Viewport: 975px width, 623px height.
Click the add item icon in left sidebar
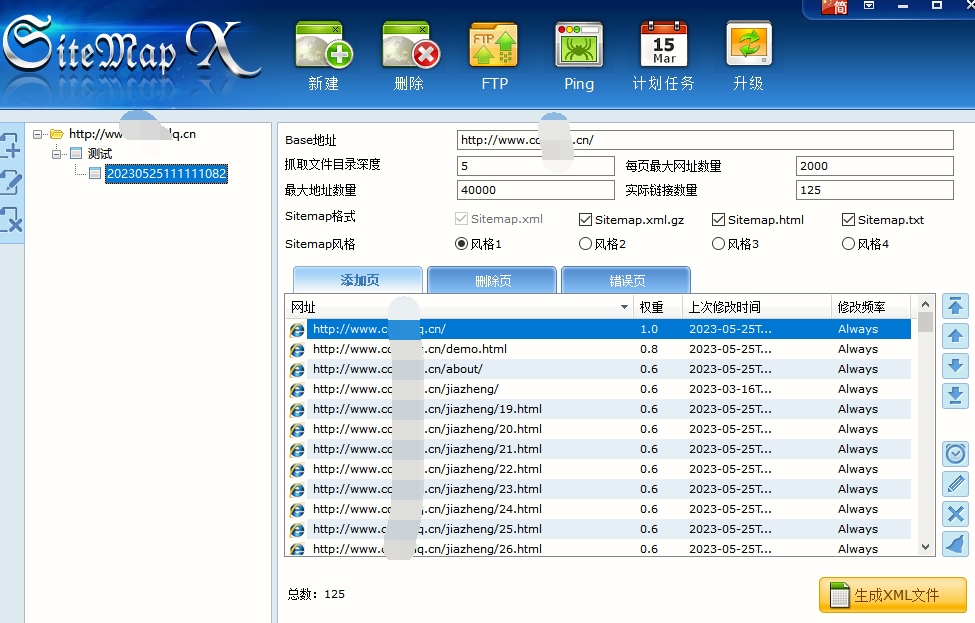(x=11, y=146)
